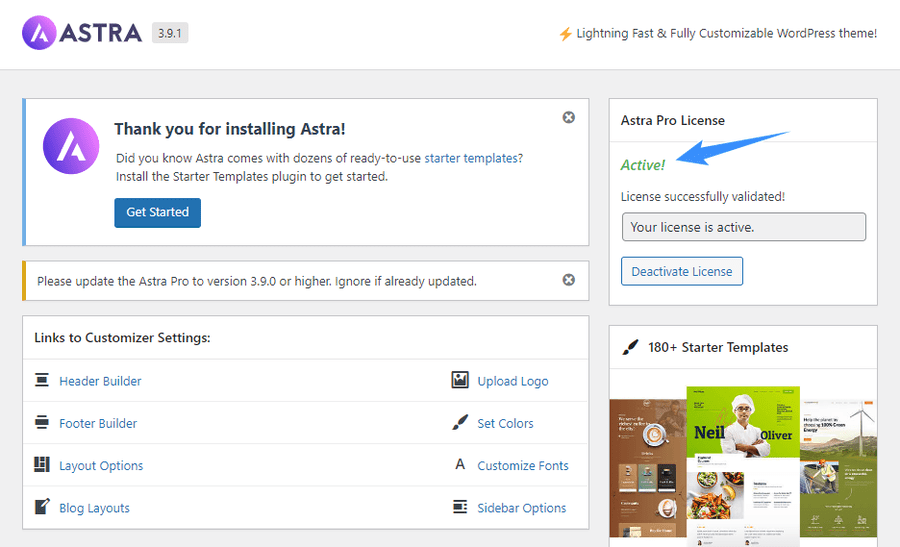Dismiss the Astra Pro update notice
The width and height of the screenshot is (900, 547).
[568, 280]
